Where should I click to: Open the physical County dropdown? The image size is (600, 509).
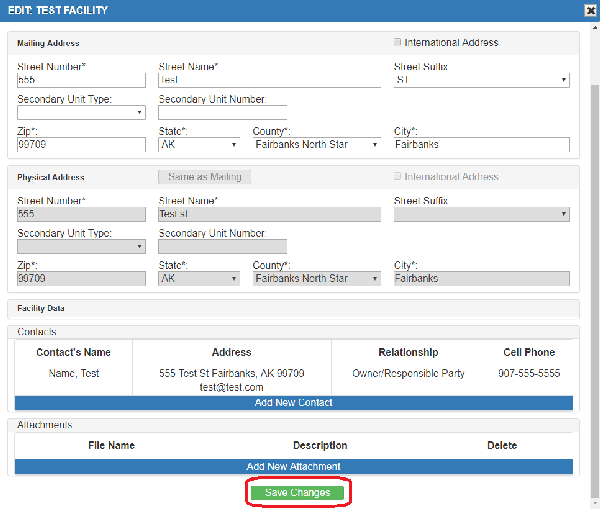pyautogui.click(x=316, y=279)
